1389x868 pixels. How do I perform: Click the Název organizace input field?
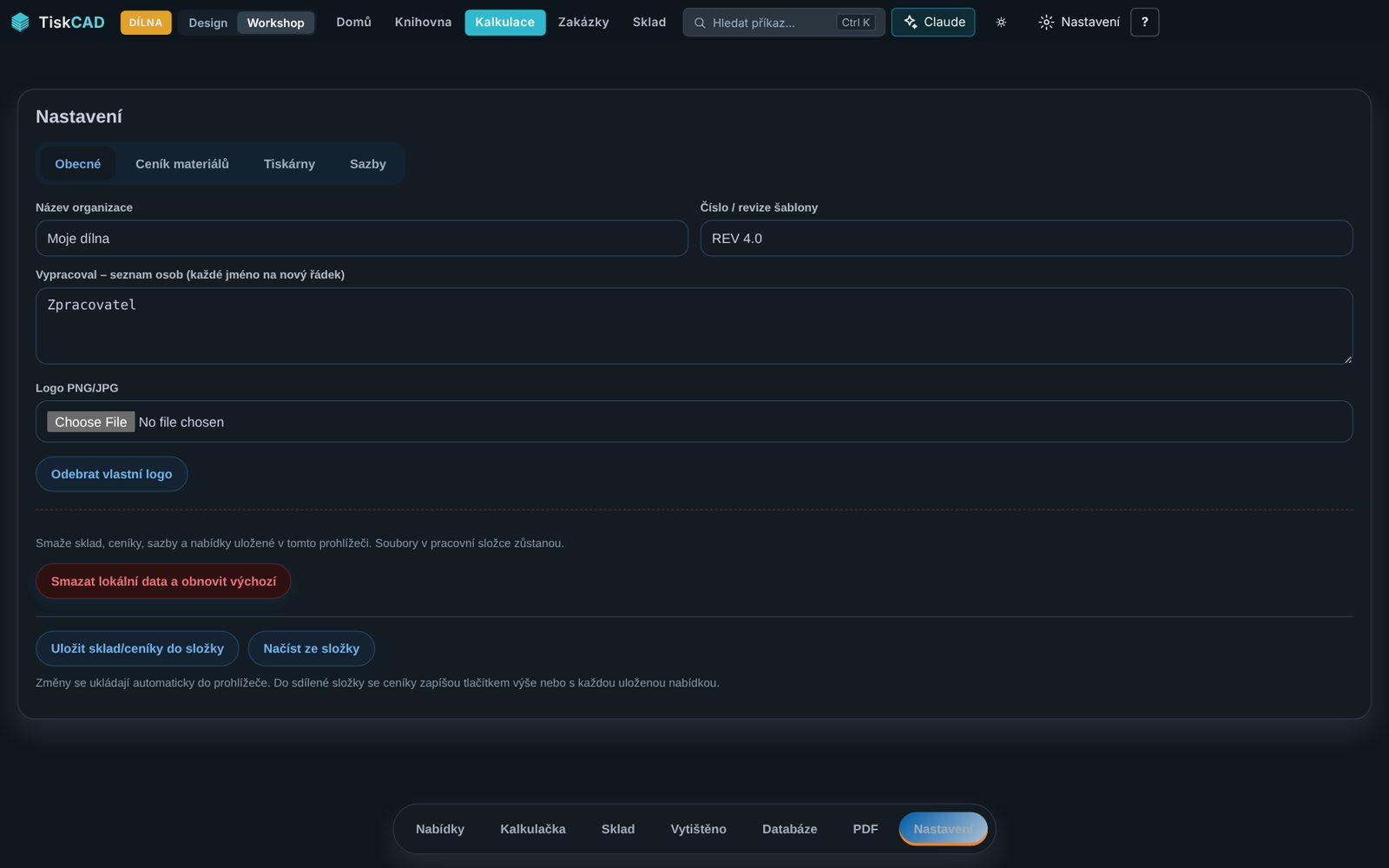(x=362, y=239)
